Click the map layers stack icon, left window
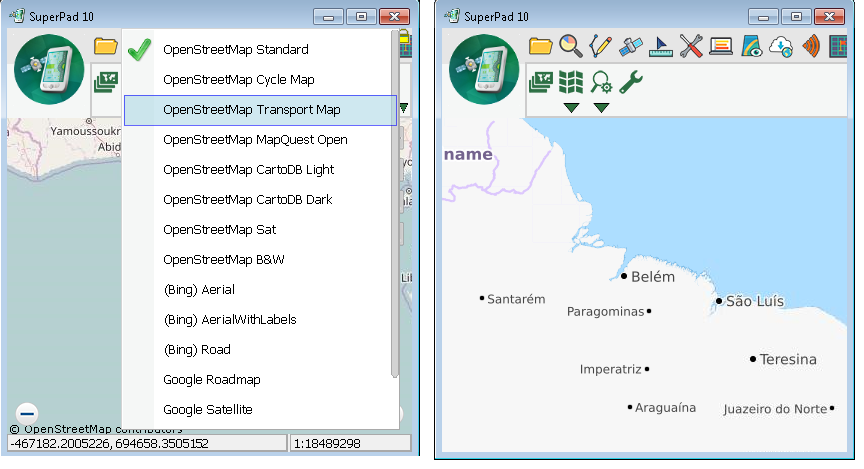This screenshot has width=864, height=469. point(106,82)
